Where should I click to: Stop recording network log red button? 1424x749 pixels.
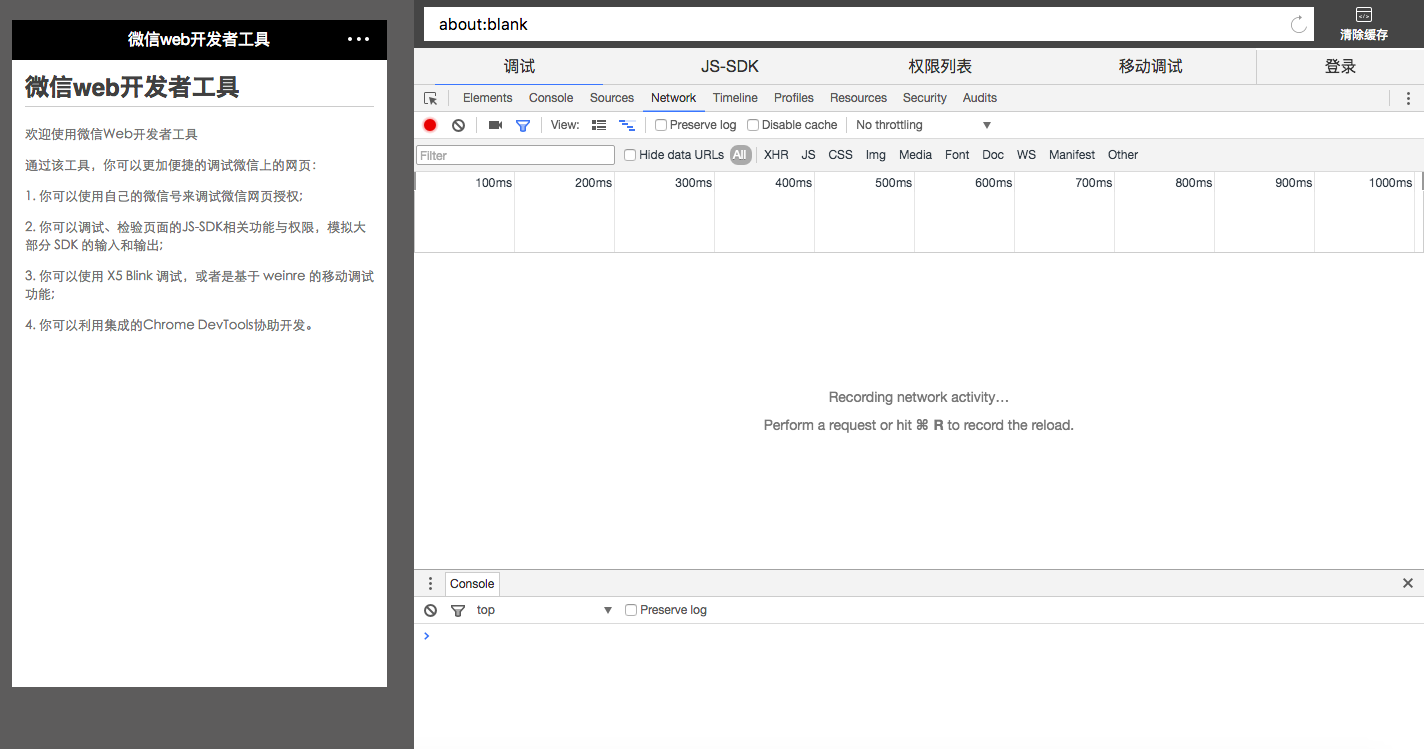click(430, 125)
